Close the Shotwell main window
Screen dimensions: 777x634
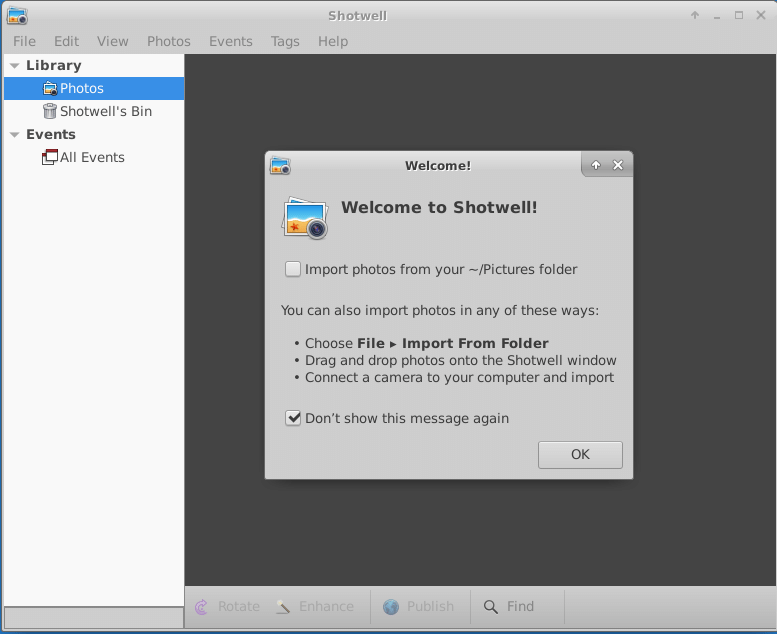point(761,15)
